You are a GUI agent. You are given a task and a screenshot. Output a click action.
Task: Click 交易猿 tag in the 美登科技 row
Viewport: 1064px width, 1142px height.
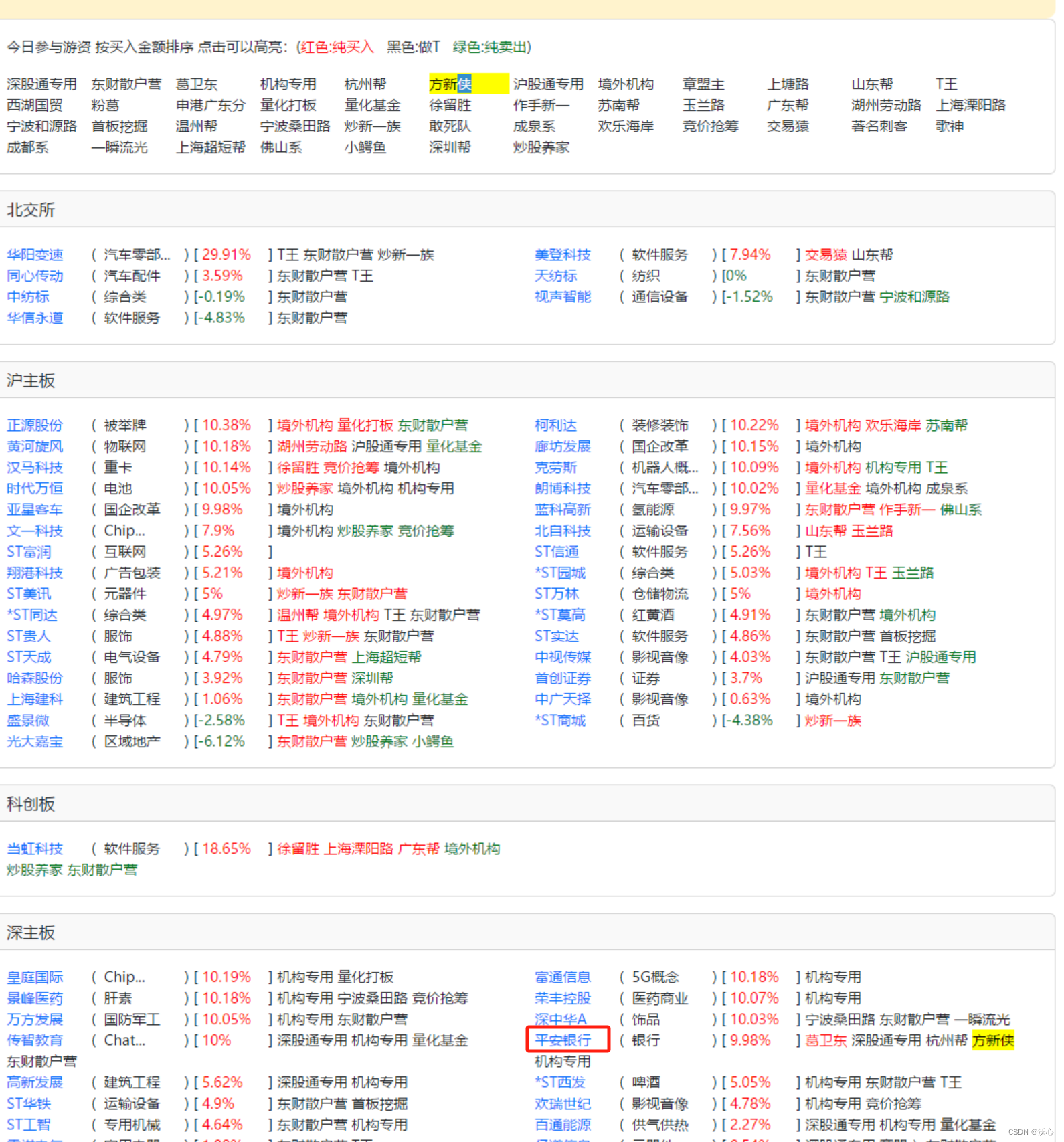(x=825, y=255)
